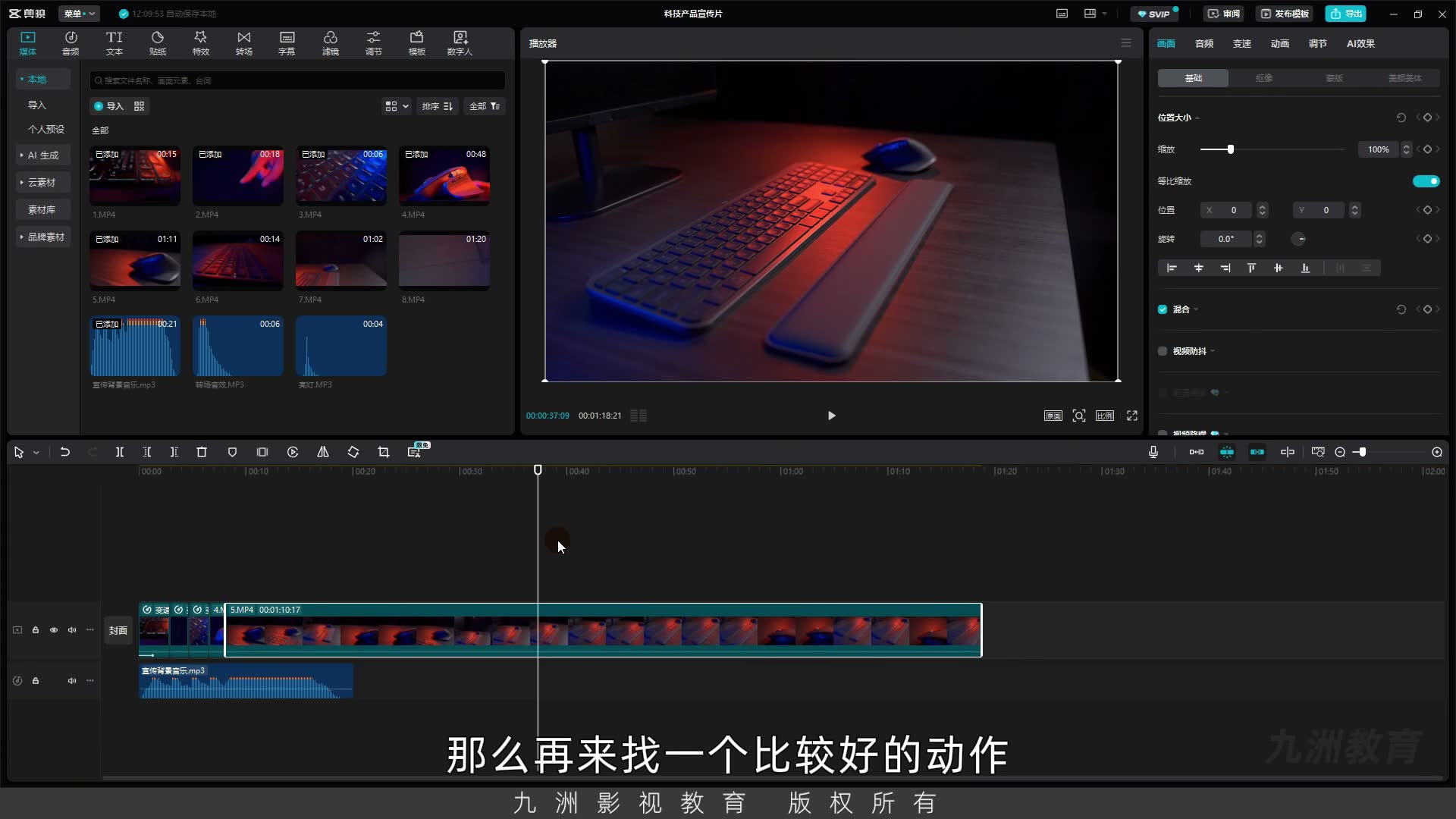The width and height of the screenshot is (1456, 819).
Task: Click the rotate icon in timeline toolbar
Action: click(x=353, y=452)
